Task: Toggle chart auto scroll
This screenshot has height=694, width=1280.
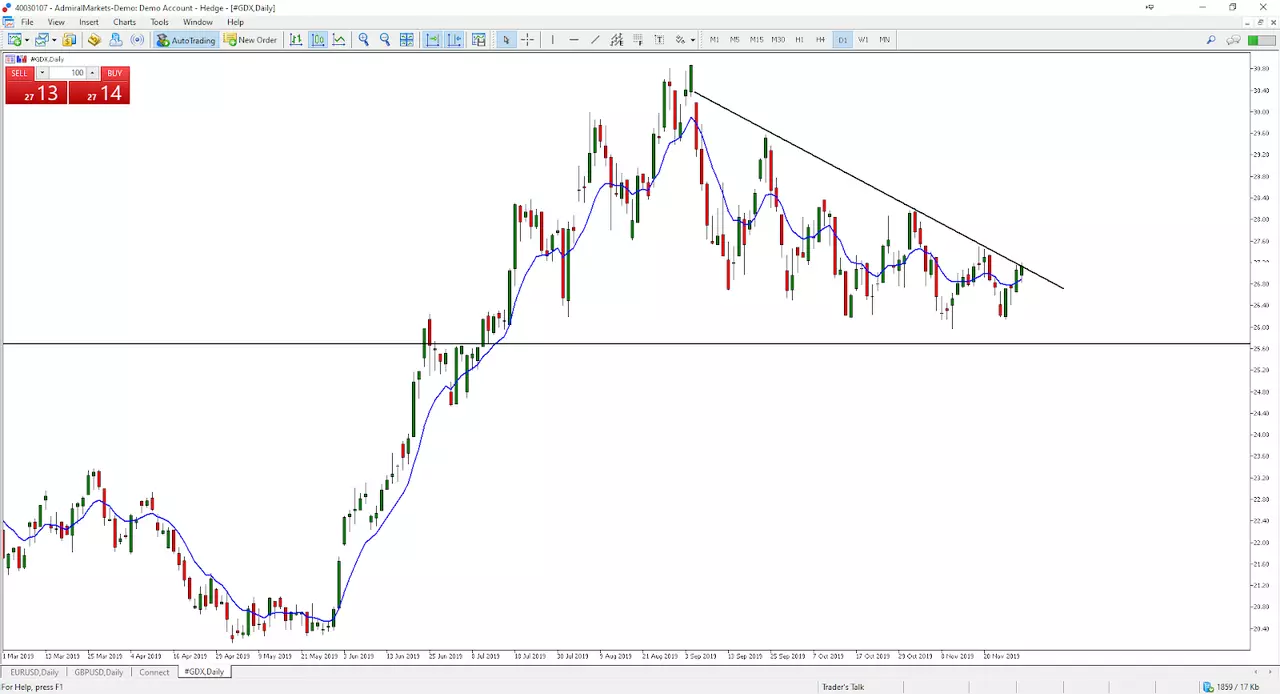Action: [432, 40]
